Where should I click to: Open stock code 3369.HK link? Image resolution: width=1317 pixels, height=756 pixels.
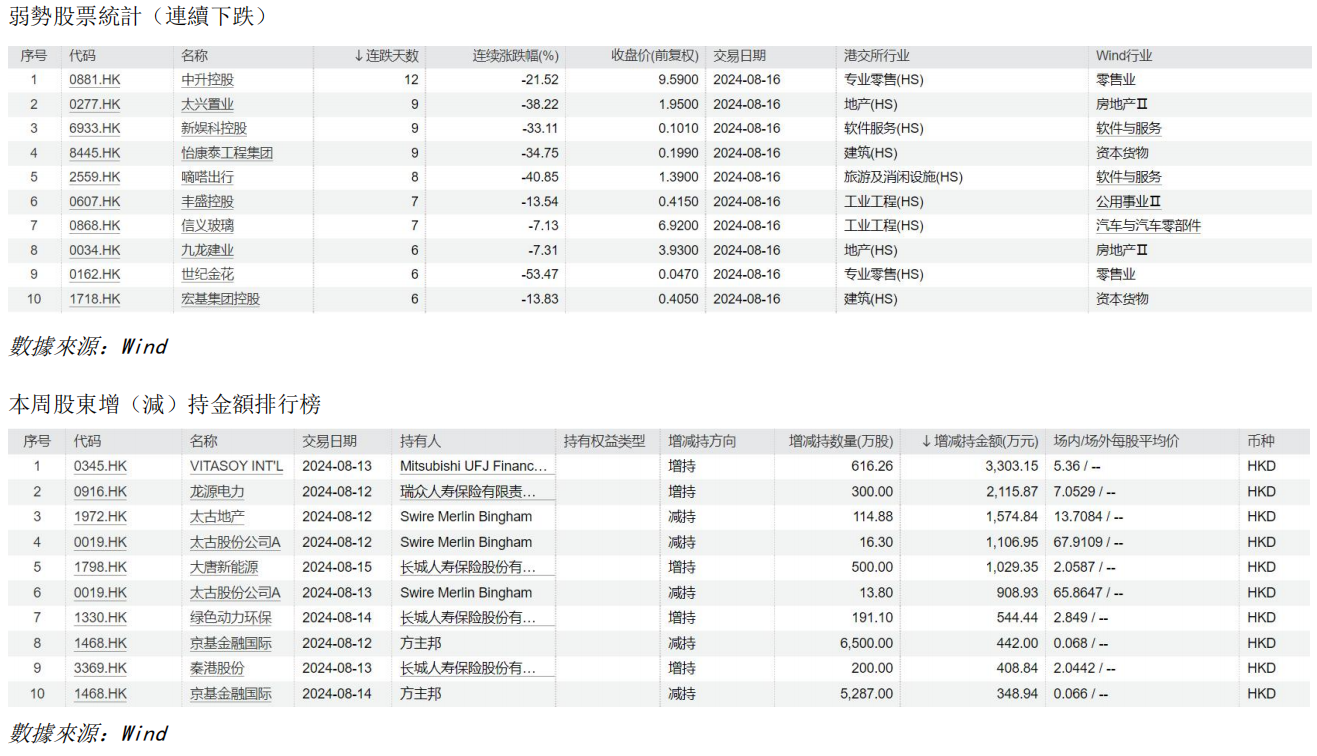pos(100,668)
